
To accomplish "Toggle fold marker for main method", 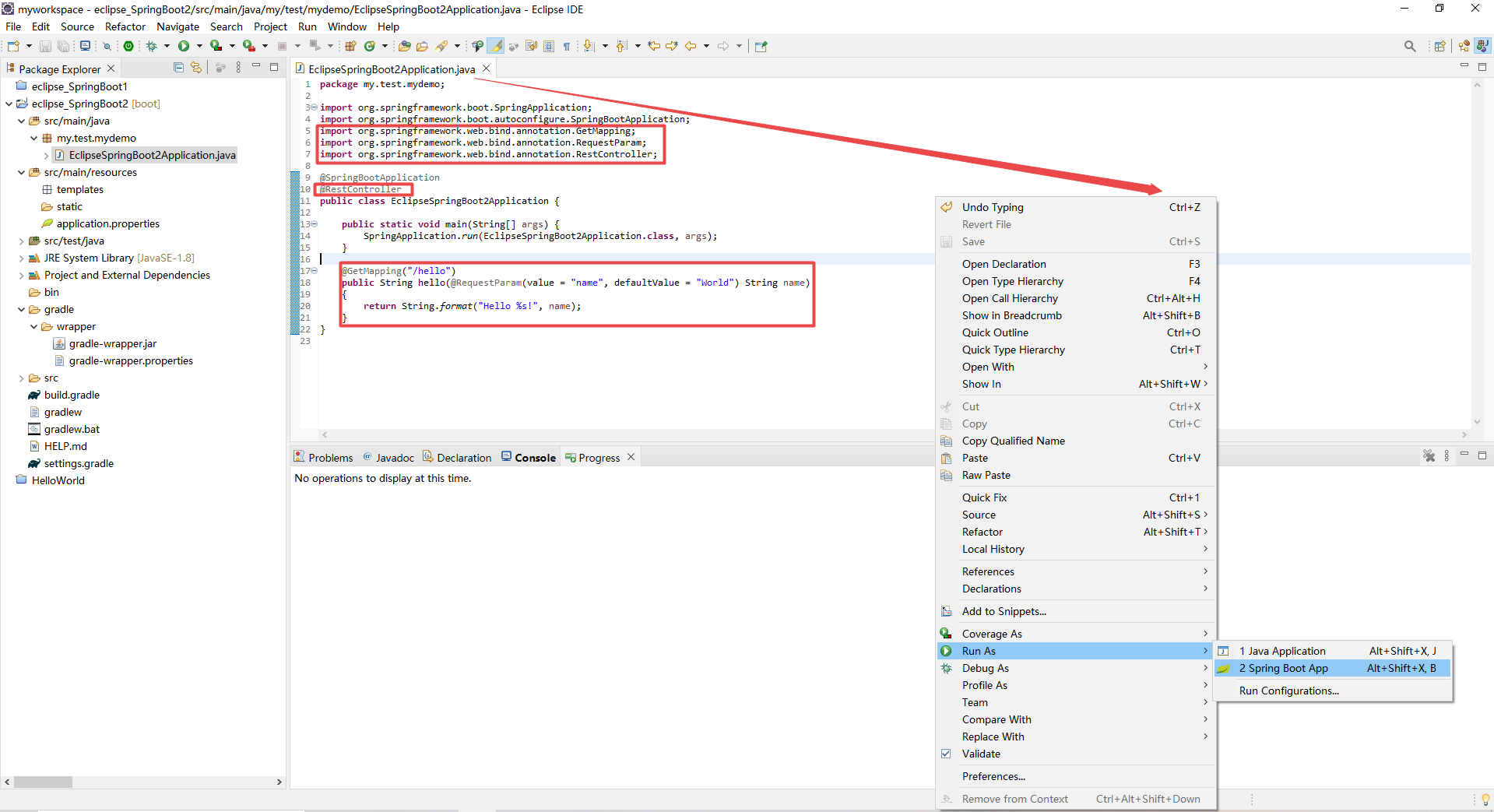I will pos(314,224).
